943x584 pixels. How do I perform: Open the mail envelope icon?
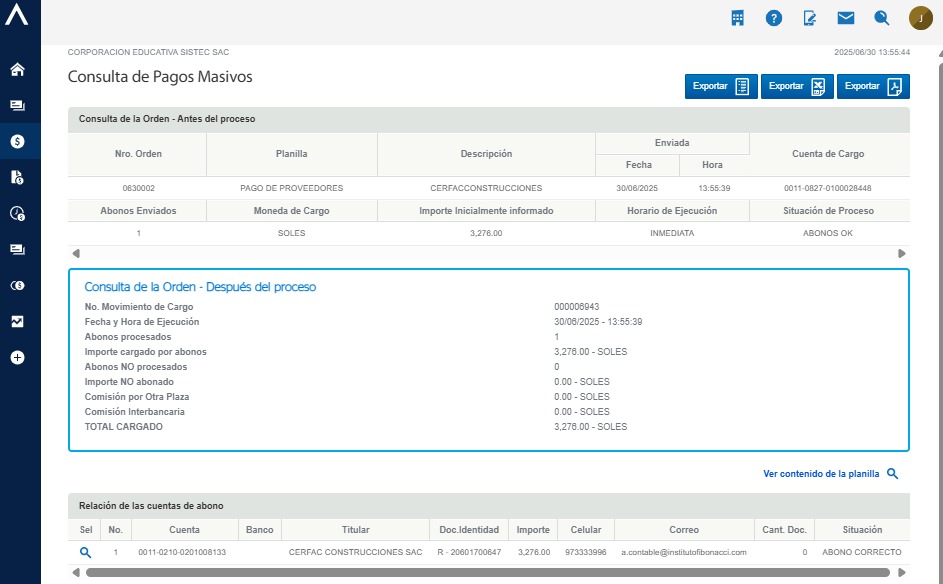846,18
